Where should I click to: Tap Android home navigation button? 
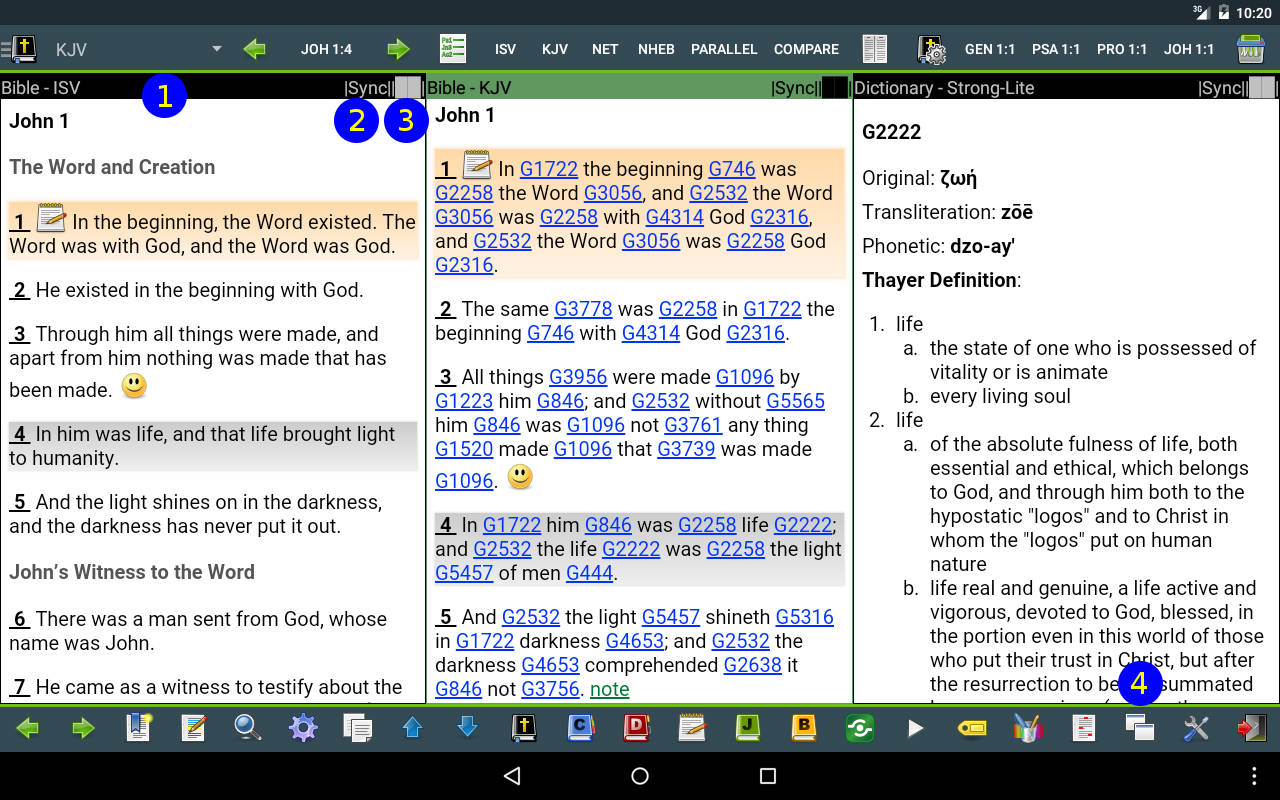click(x=640, y=776)
